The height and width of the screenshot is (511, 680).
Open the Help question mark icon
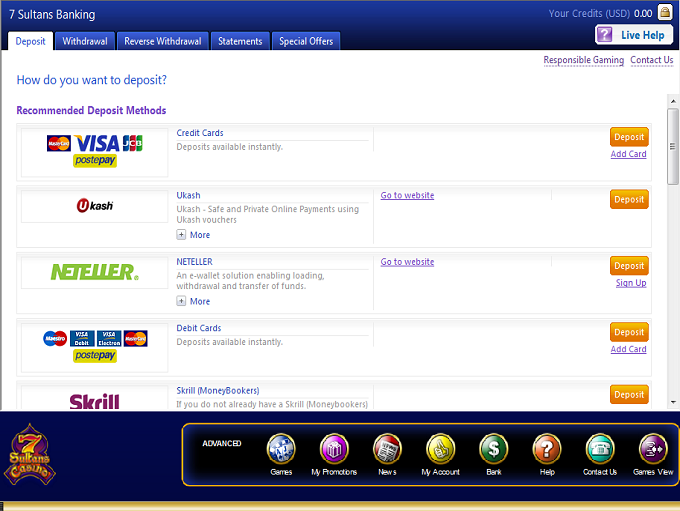(547, 449)
